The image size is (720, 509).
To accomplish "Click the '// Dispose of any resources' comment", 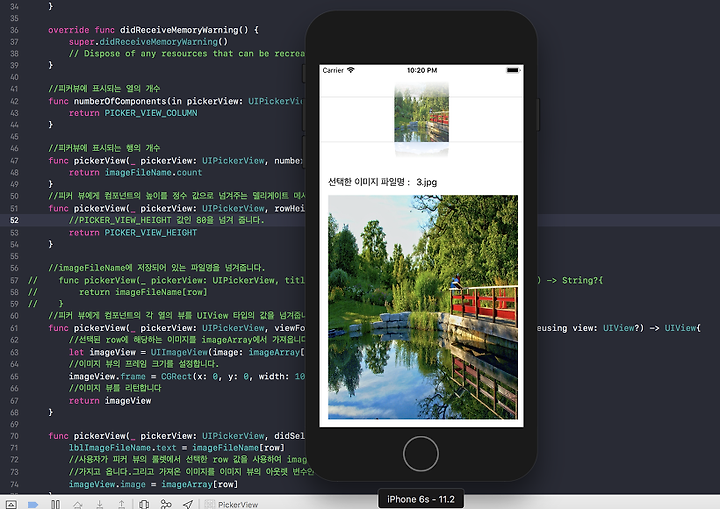I will (x=187, y=54).
